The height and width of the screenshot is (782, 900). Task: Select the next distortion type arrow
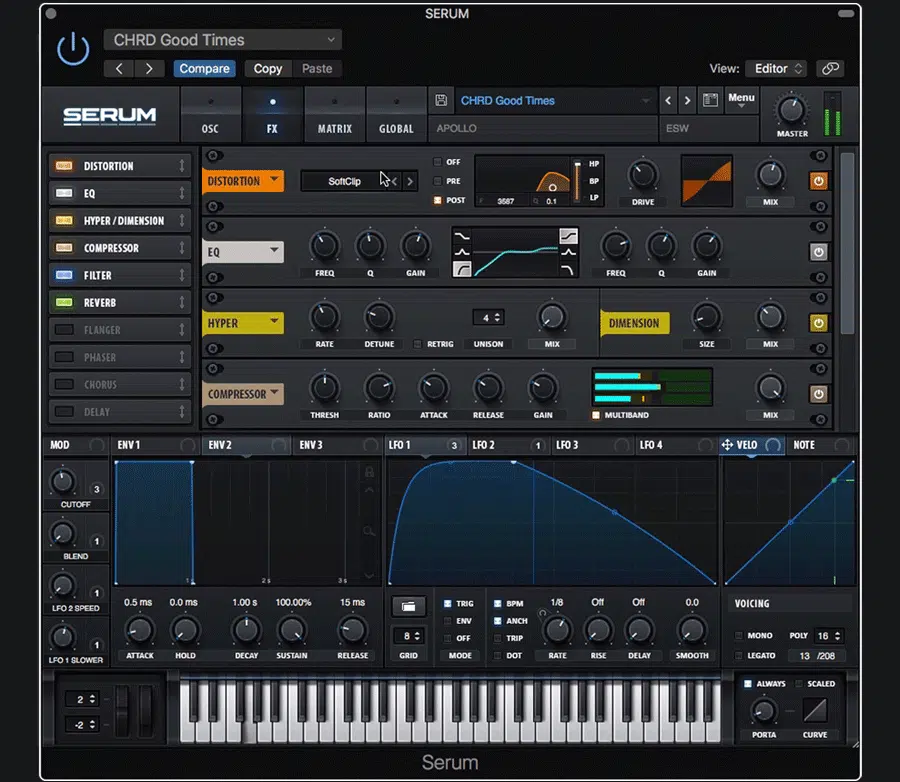tap(410, 181)
